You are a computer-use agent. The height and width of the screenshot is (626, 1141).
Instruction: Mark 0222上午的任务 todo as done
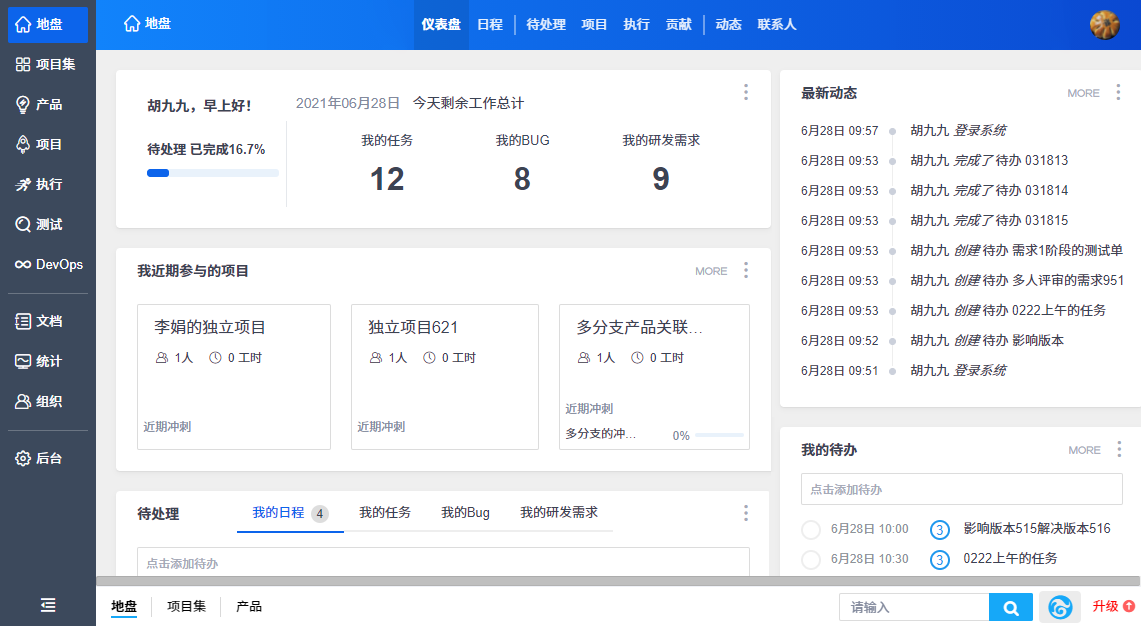click(811, 559)
